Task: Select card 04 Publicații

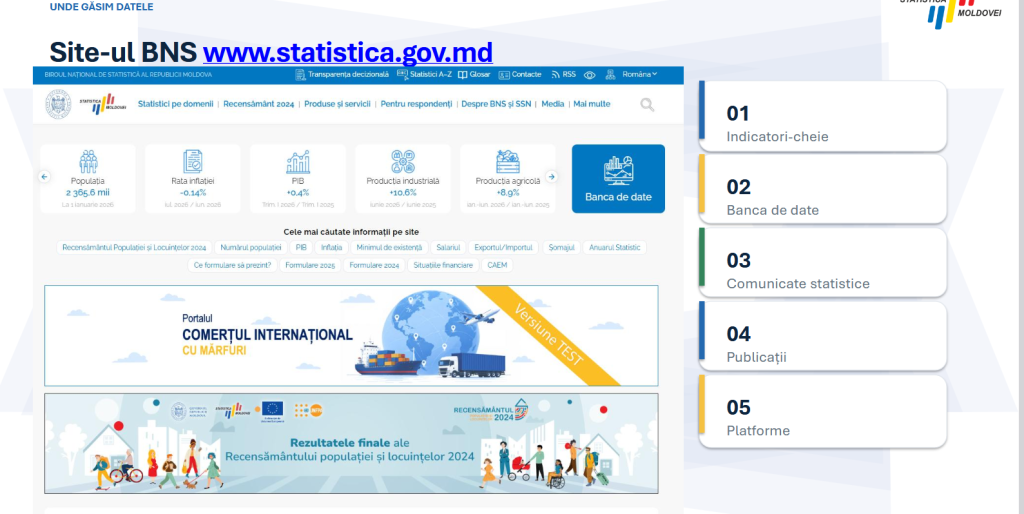Action: (x=823, y=337)
